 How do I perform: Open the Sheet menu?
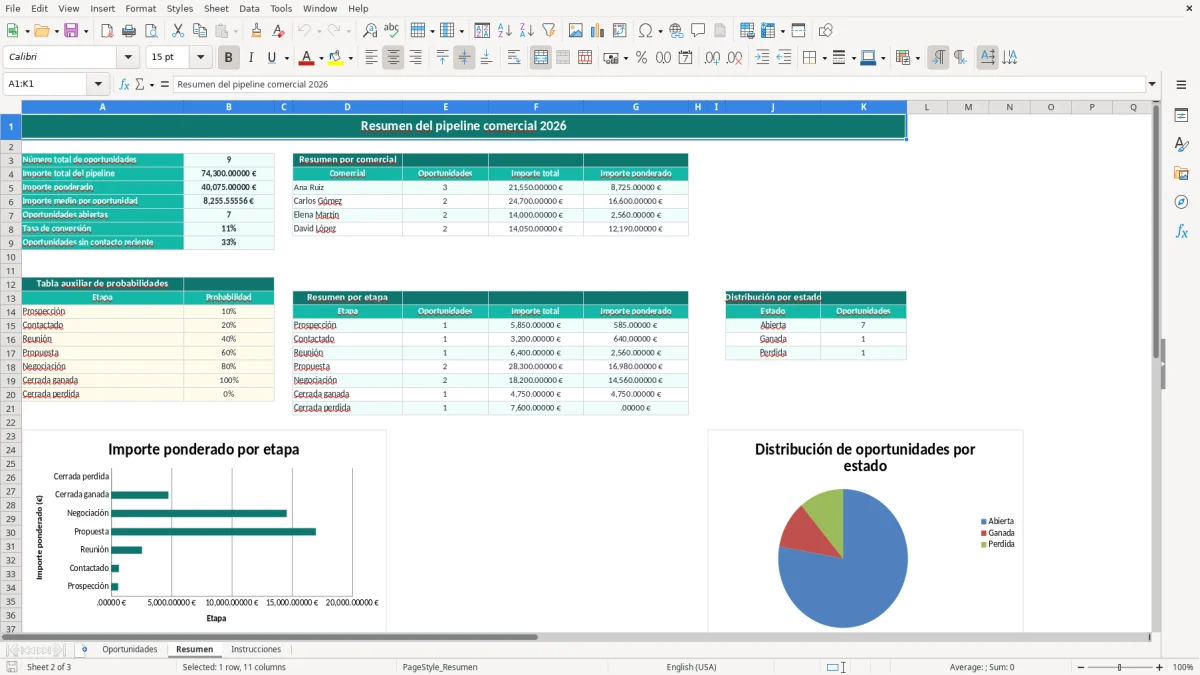pyautogui.click(x=216, y=8)
